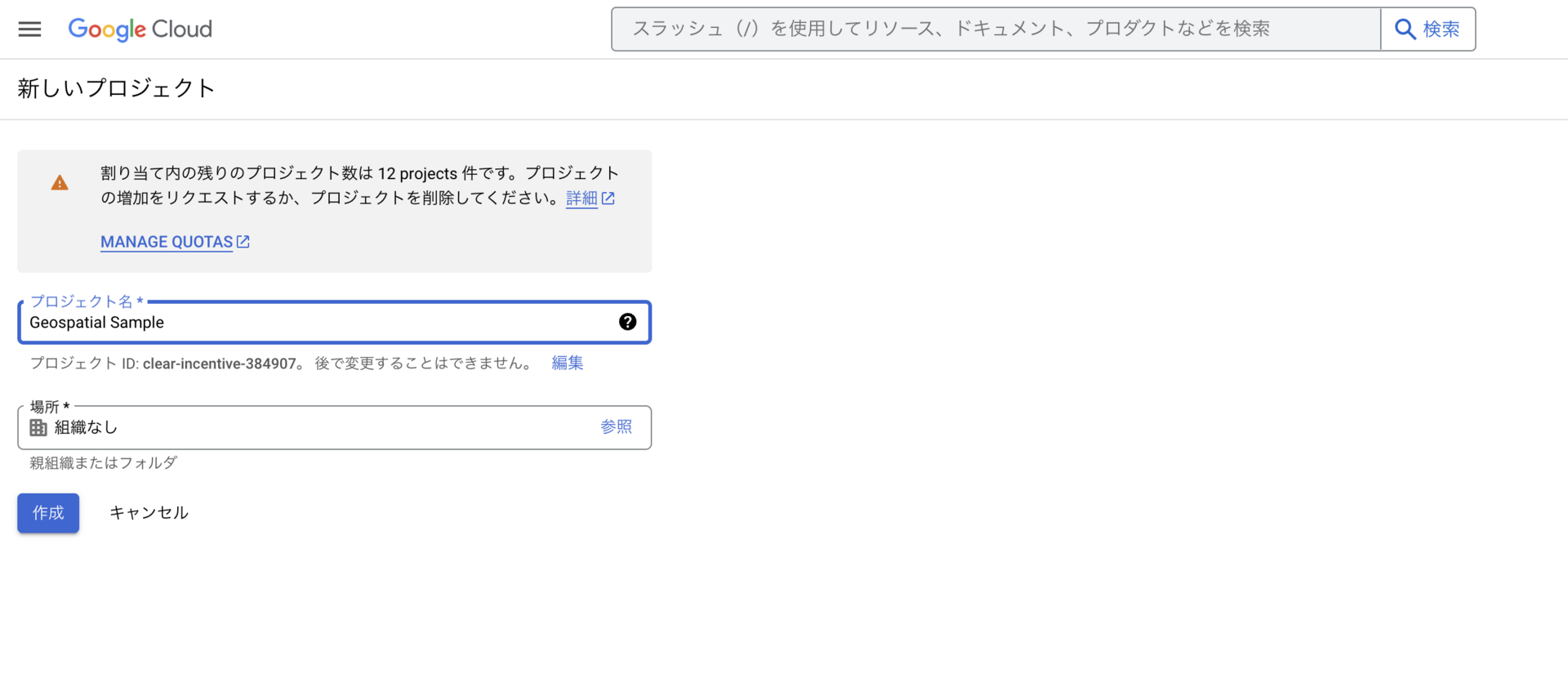
Task: Click 編集 to edit project ID
Action: pos(568,363)
